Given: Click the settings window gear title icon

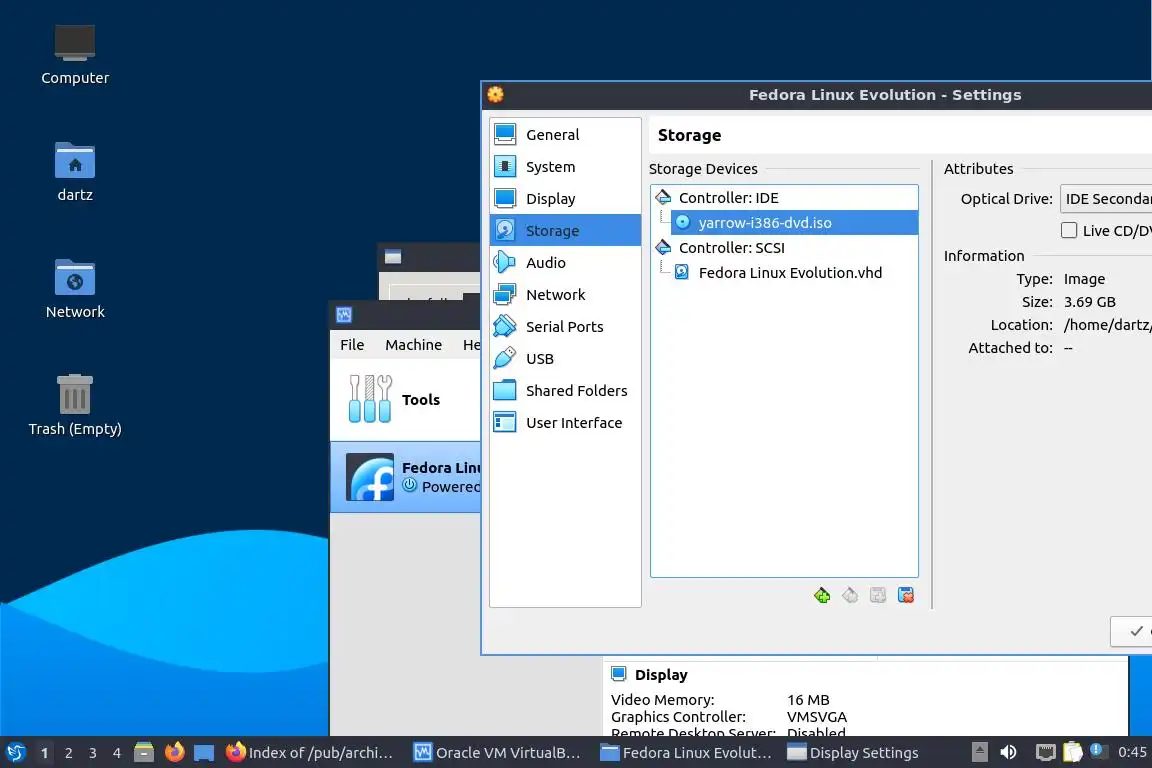Looking at the screenshot, I should tap(496, 95).
